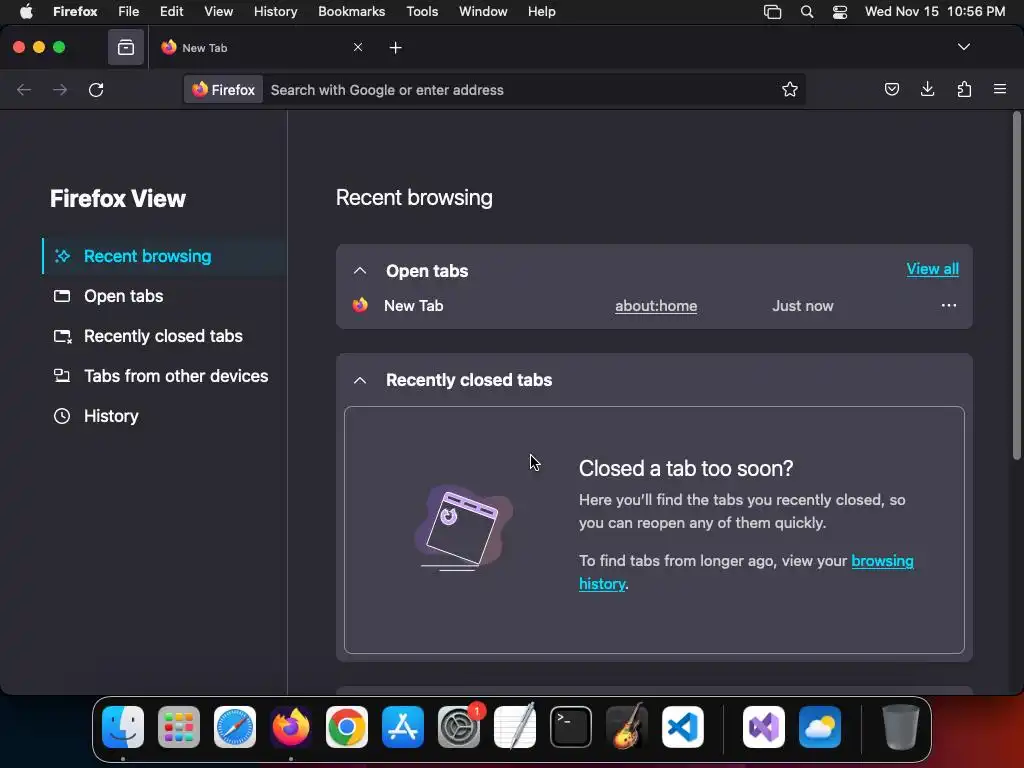Open a new tab with plus button
The height and width of the screenshot is (768, 1024).
tap(395, 48)
